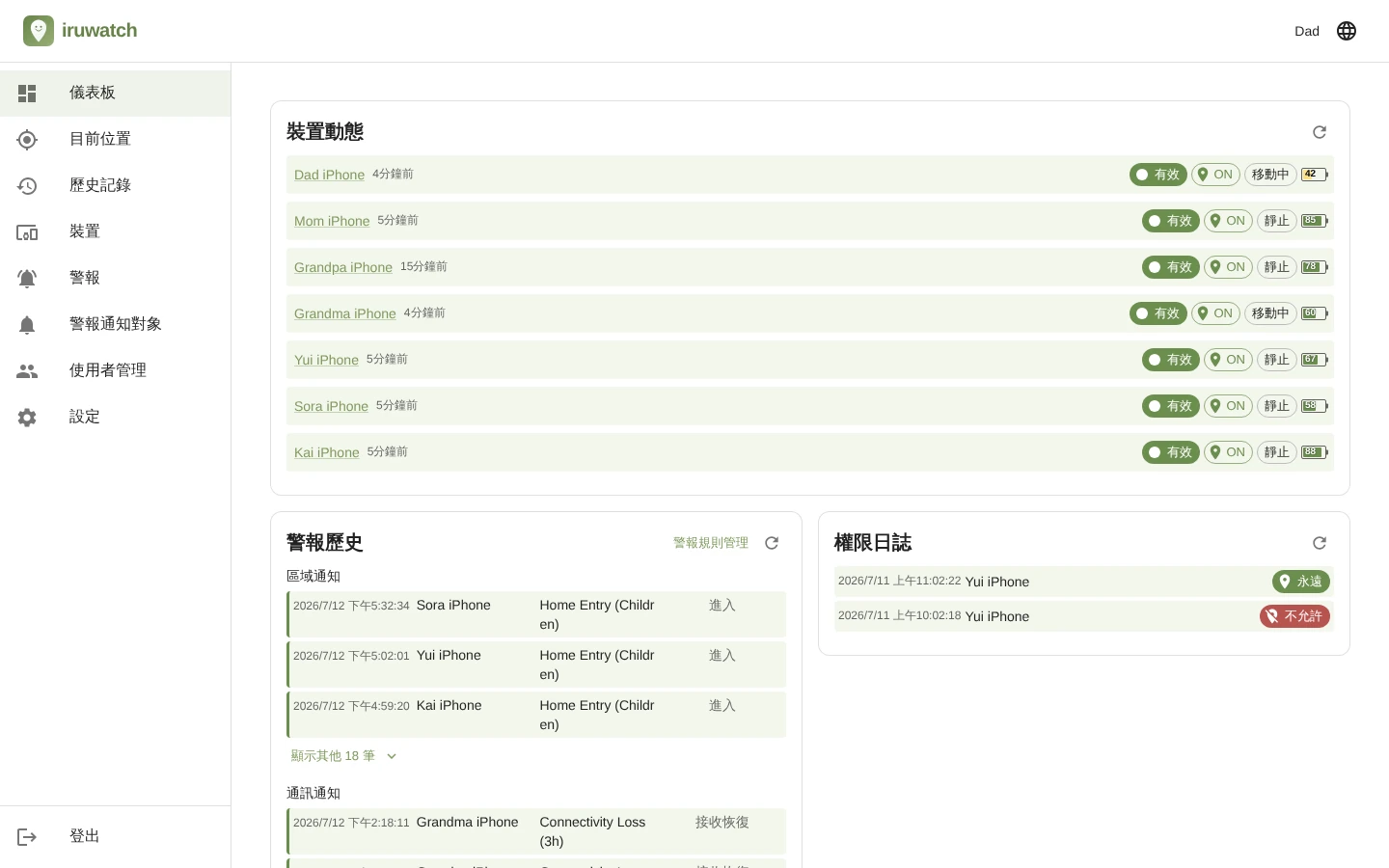Viewport: 1389px width, 868px height.
Task: Click the Dad user name
Action: (1307, 31)
